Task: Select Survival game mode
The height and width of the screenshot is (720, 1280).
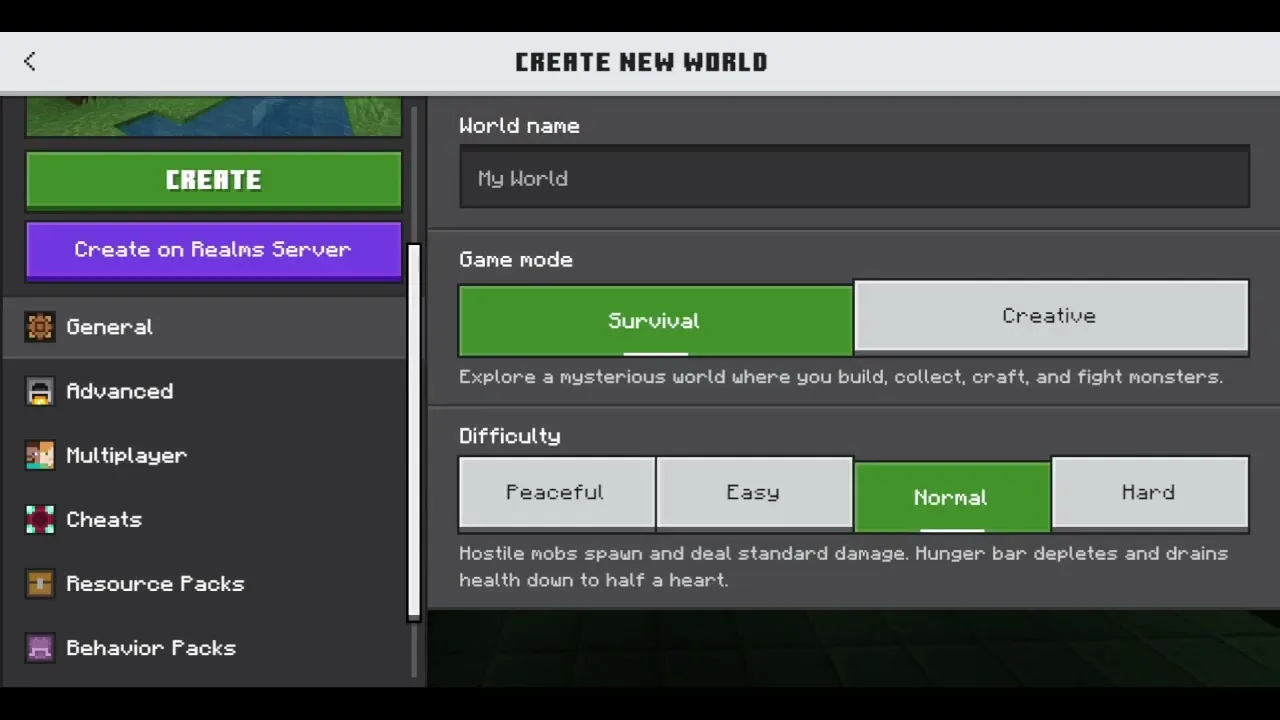Action: tap(655, 321)
